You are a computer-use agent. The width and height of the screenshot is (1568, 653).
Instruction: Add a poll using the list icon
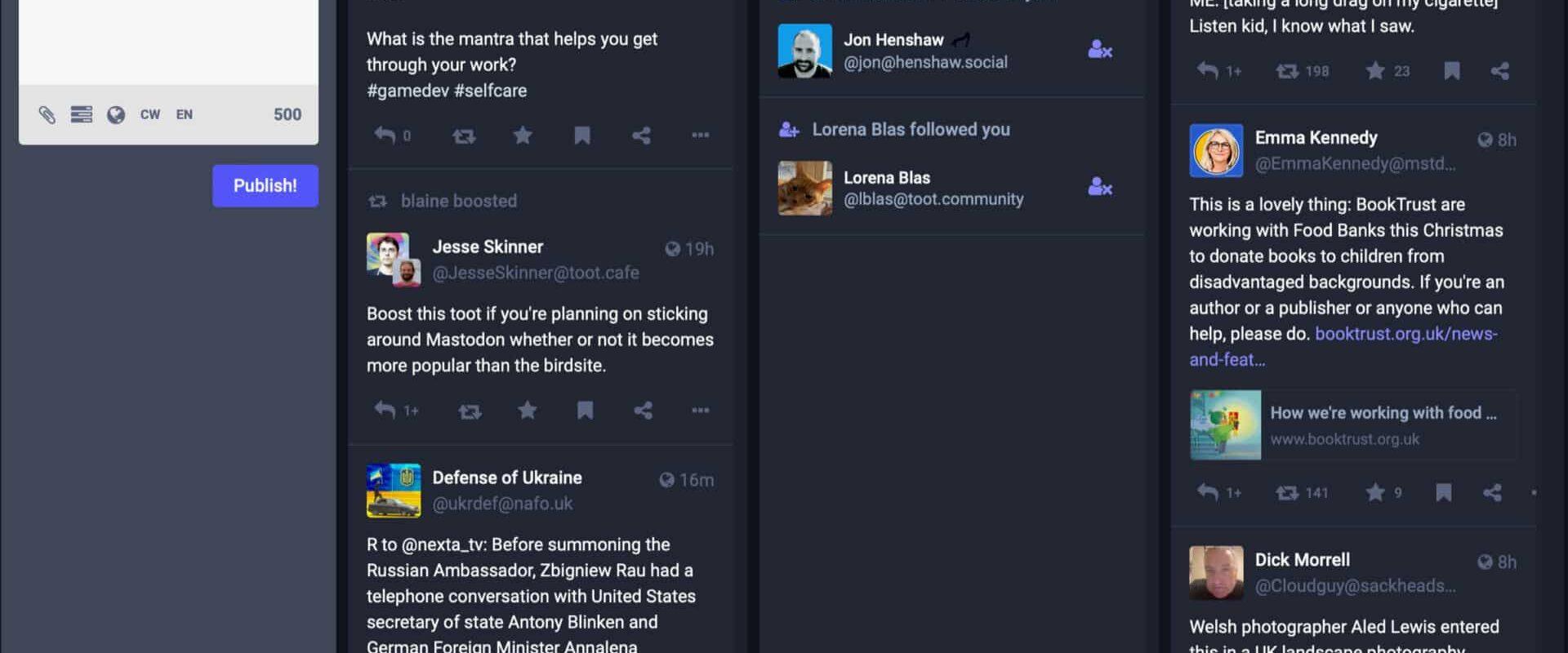[x=82, y=114]
